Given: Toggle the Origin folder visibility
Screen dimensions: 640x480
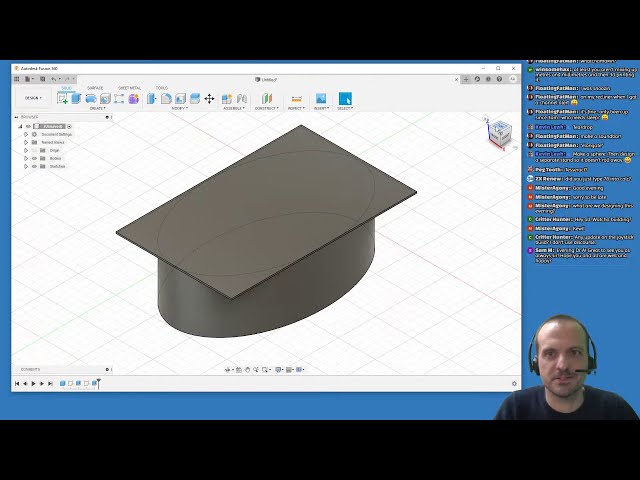Looking at the screenshot, I should click(34, 150).
